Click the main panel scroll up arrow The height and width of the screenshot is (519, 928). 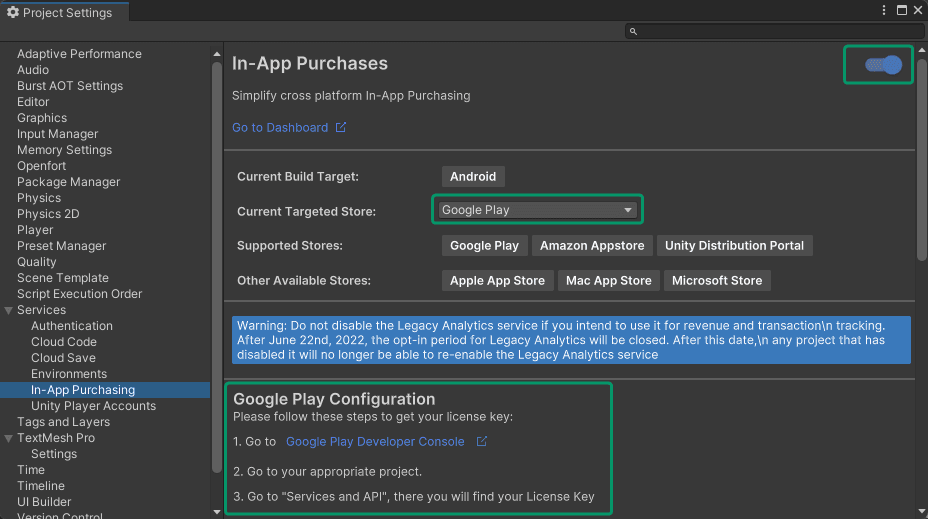(x=921, y=50)
